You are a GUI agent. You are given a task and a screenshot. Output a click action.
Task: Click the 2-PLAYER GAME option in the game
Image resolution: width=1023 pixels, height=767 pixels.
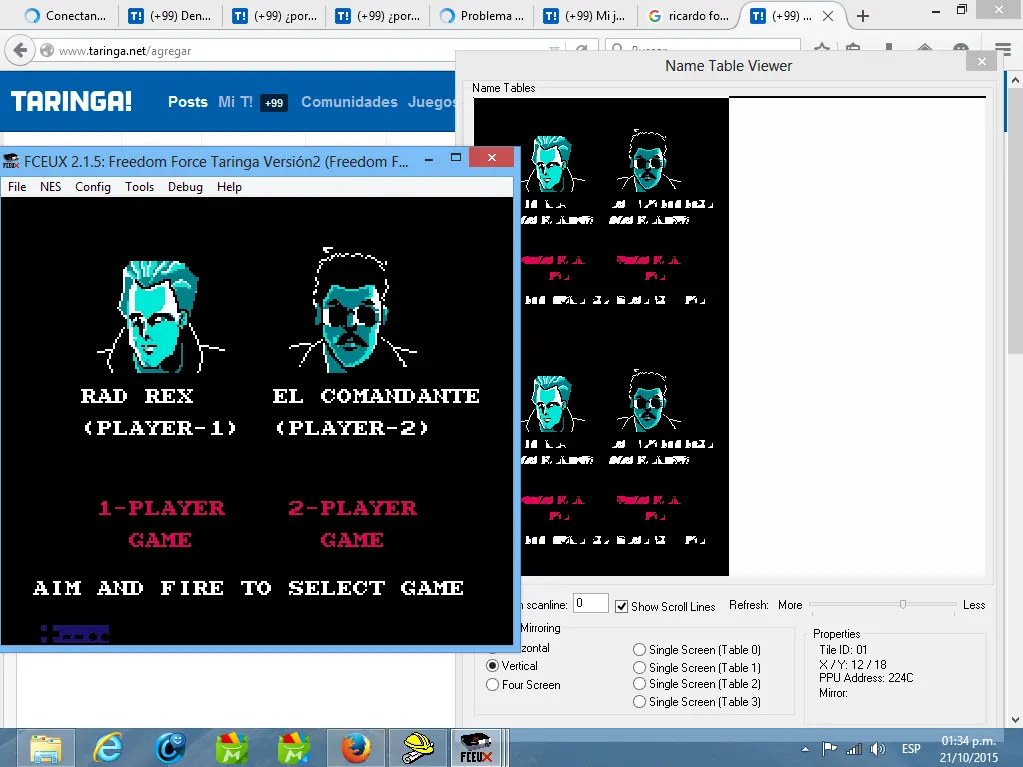click(352, 524)
